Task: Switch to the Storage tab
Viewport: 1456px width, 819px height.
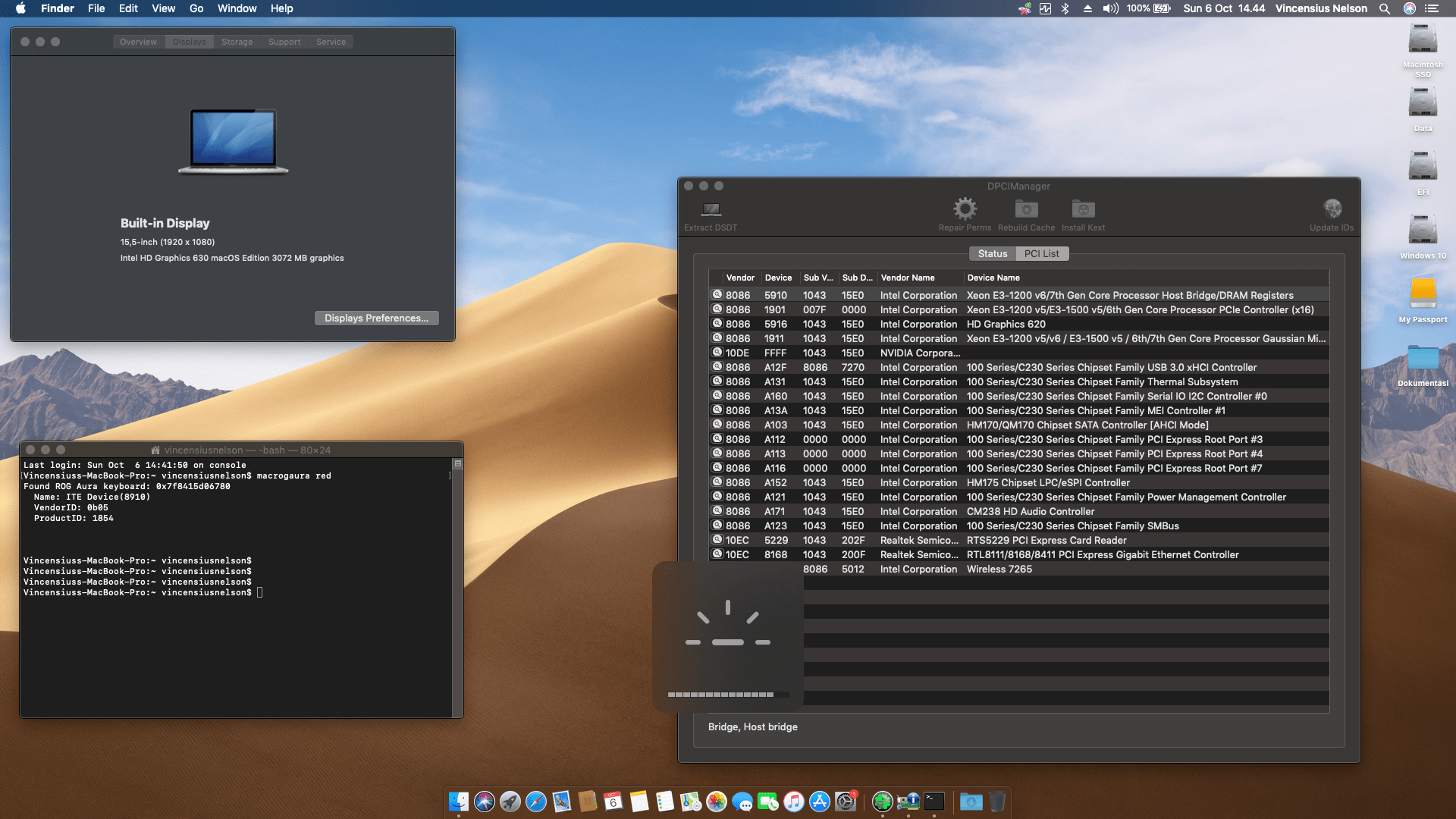Action: click(x=237, y=42)
